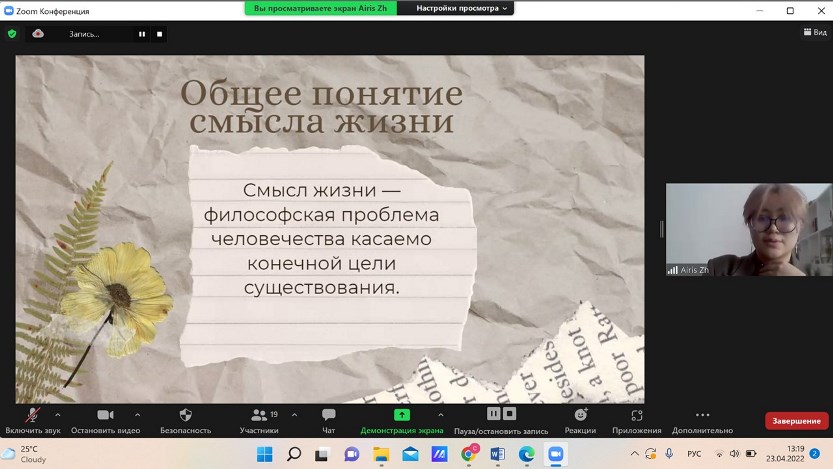Viewport: 833px width, 469px height.
Task: Click the red Завершение button
Action: (x=796, y=421)
